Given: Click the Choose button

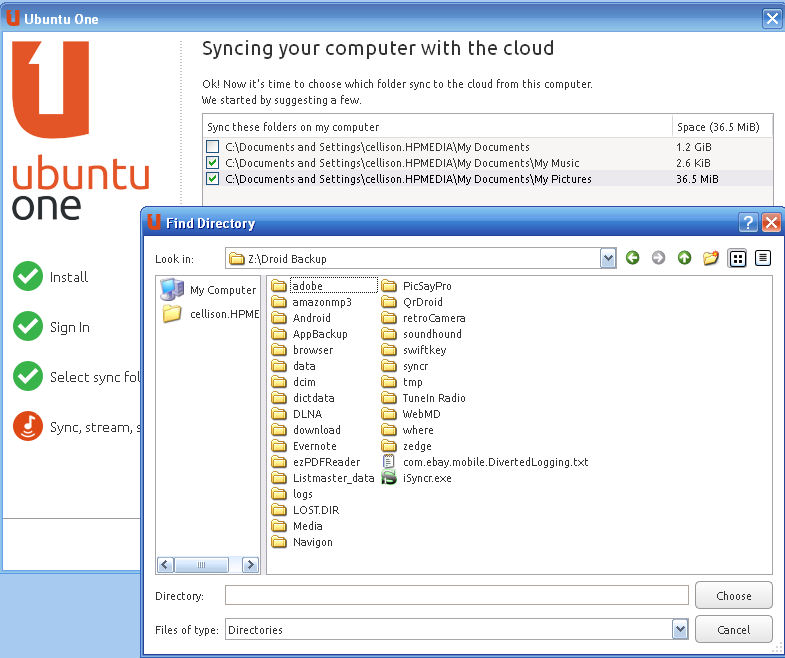Looking at the screenshot, I should (733, 595).
